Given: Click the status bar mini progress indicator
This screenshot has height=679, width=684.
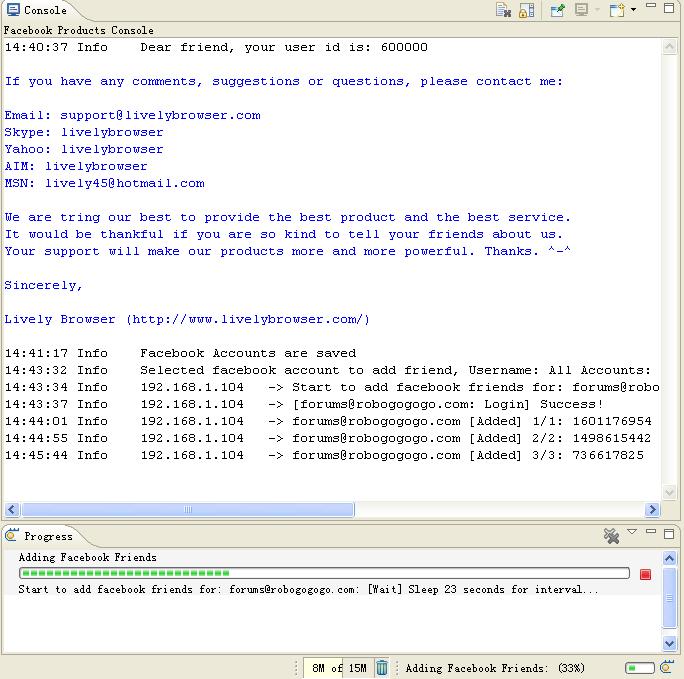Looking at the screenshot, I should coord(640,668).
